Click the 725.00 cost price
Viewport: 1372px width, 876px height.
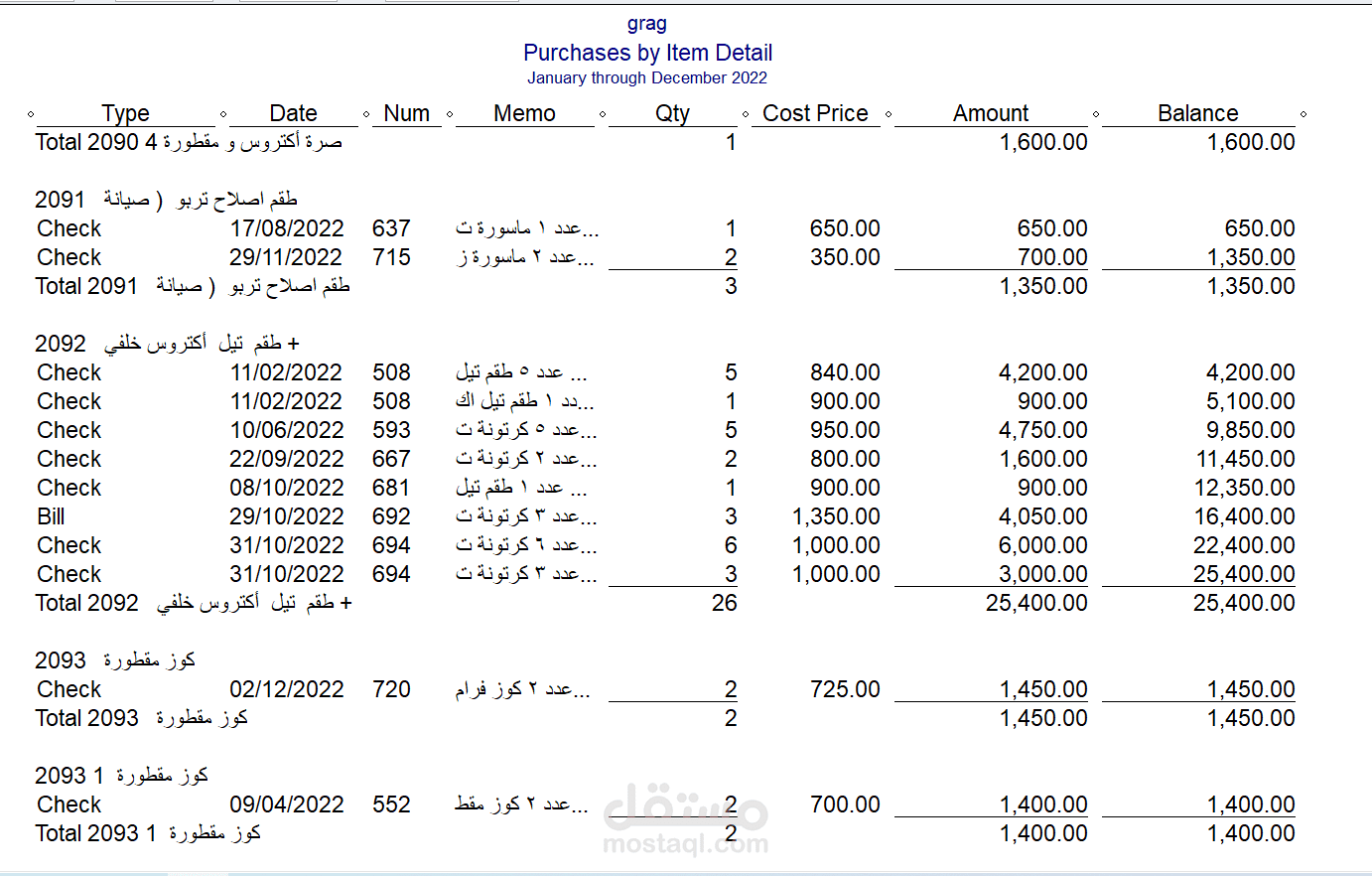(845, 689)
